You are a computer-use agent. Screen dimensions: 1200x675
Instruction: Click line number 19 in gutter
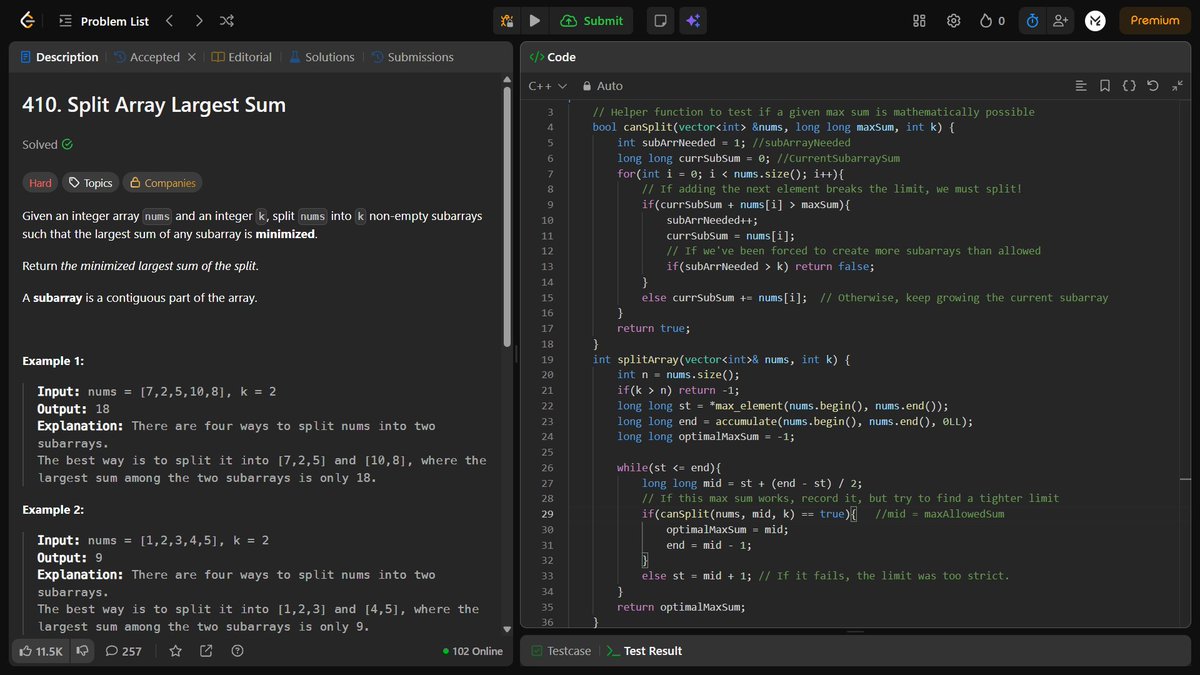point(547,359)
